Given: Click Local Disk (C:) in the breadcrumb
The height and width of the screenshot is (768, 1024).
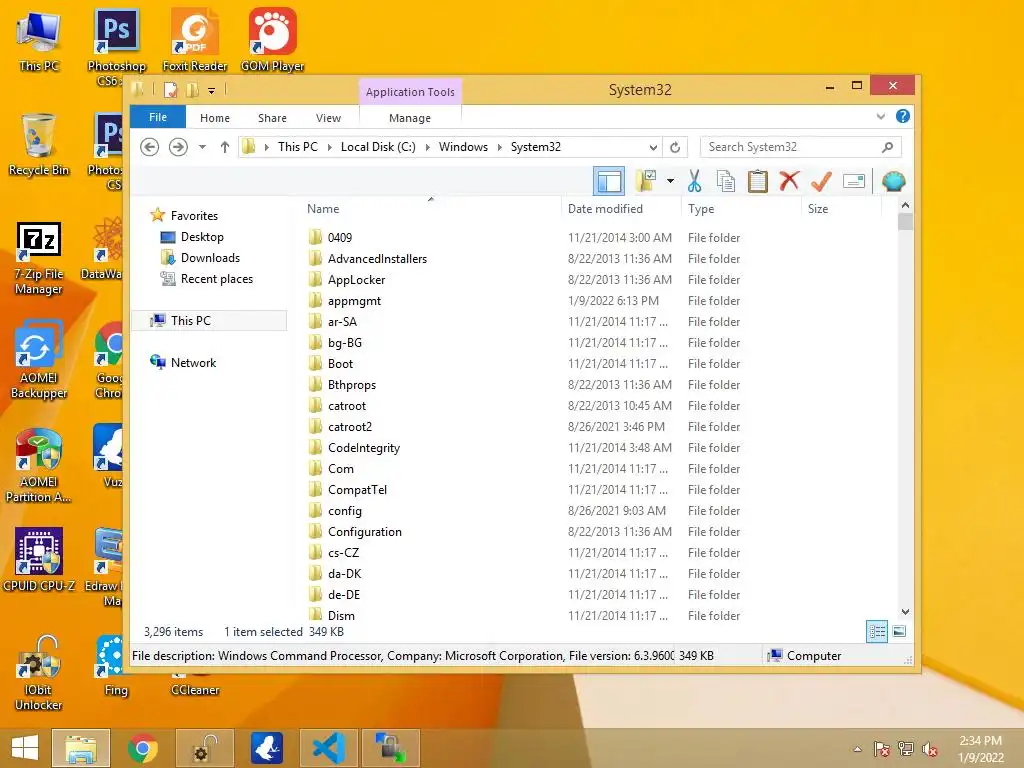Looking at the screenshot, I should 378,147.
